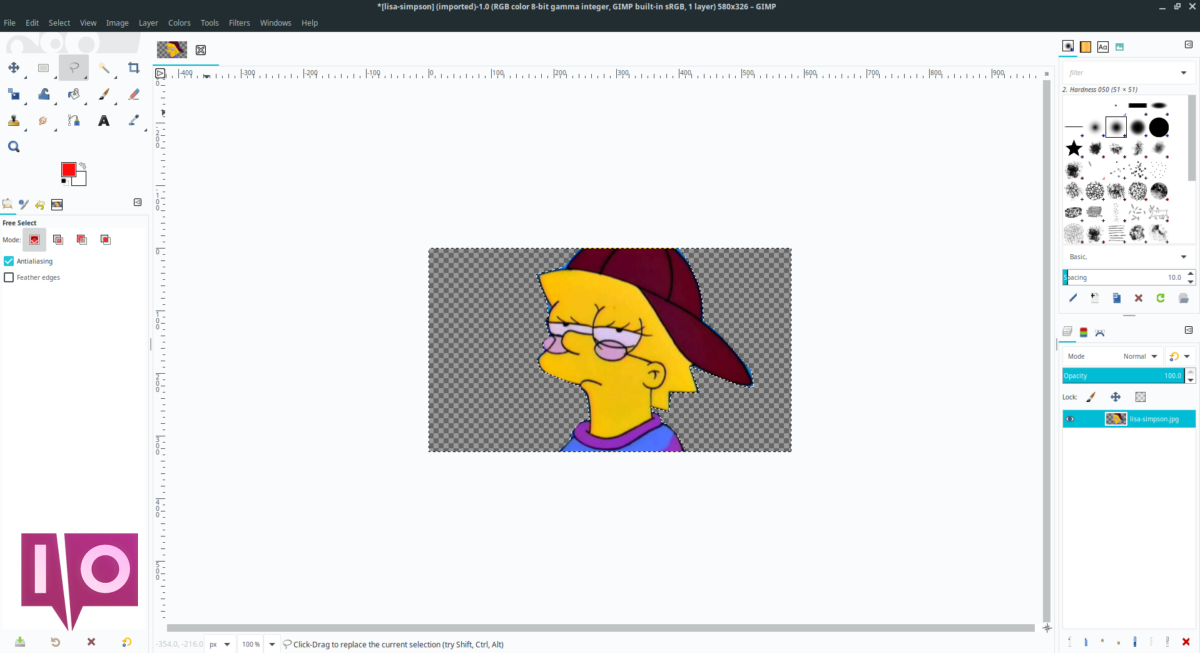
Task: Switch to the Patterns tab
Action: tap(1085, 46)
